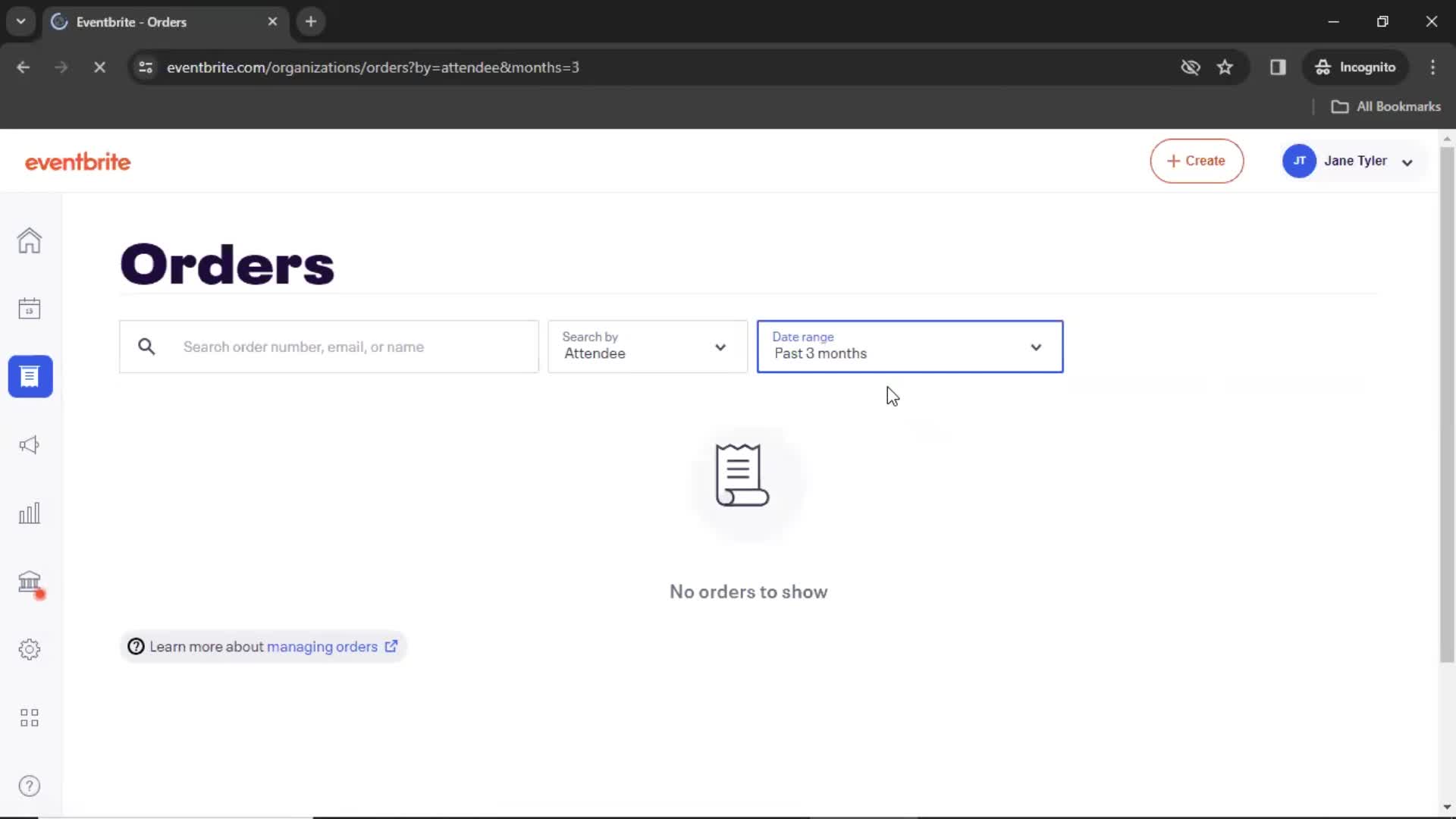The width and height of the screenshot is (1456, 819).
Task: Click the managing orders link
Action: point(322,646)
